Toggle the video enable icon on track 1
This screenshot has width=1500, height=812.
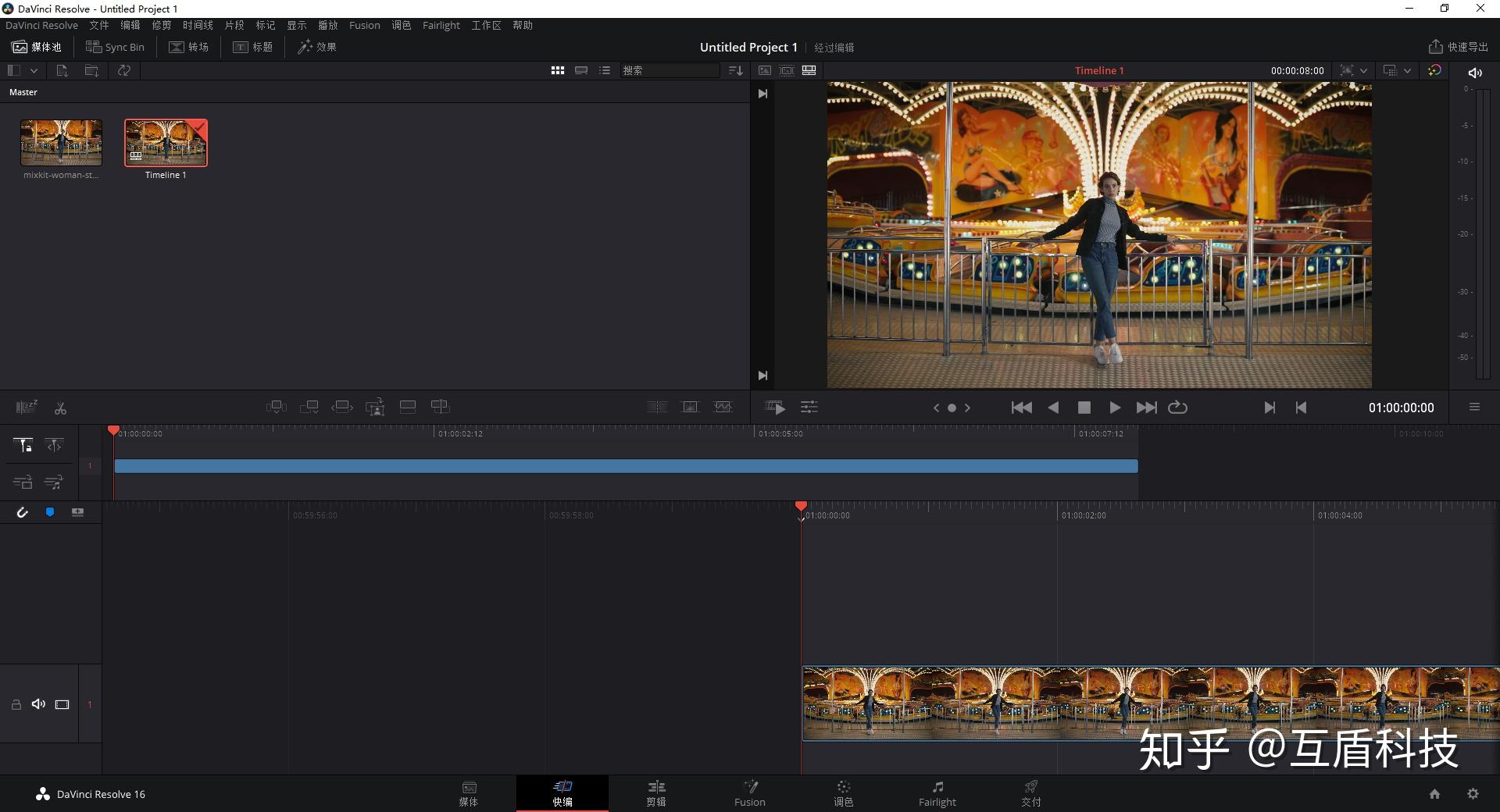(62, 704)
